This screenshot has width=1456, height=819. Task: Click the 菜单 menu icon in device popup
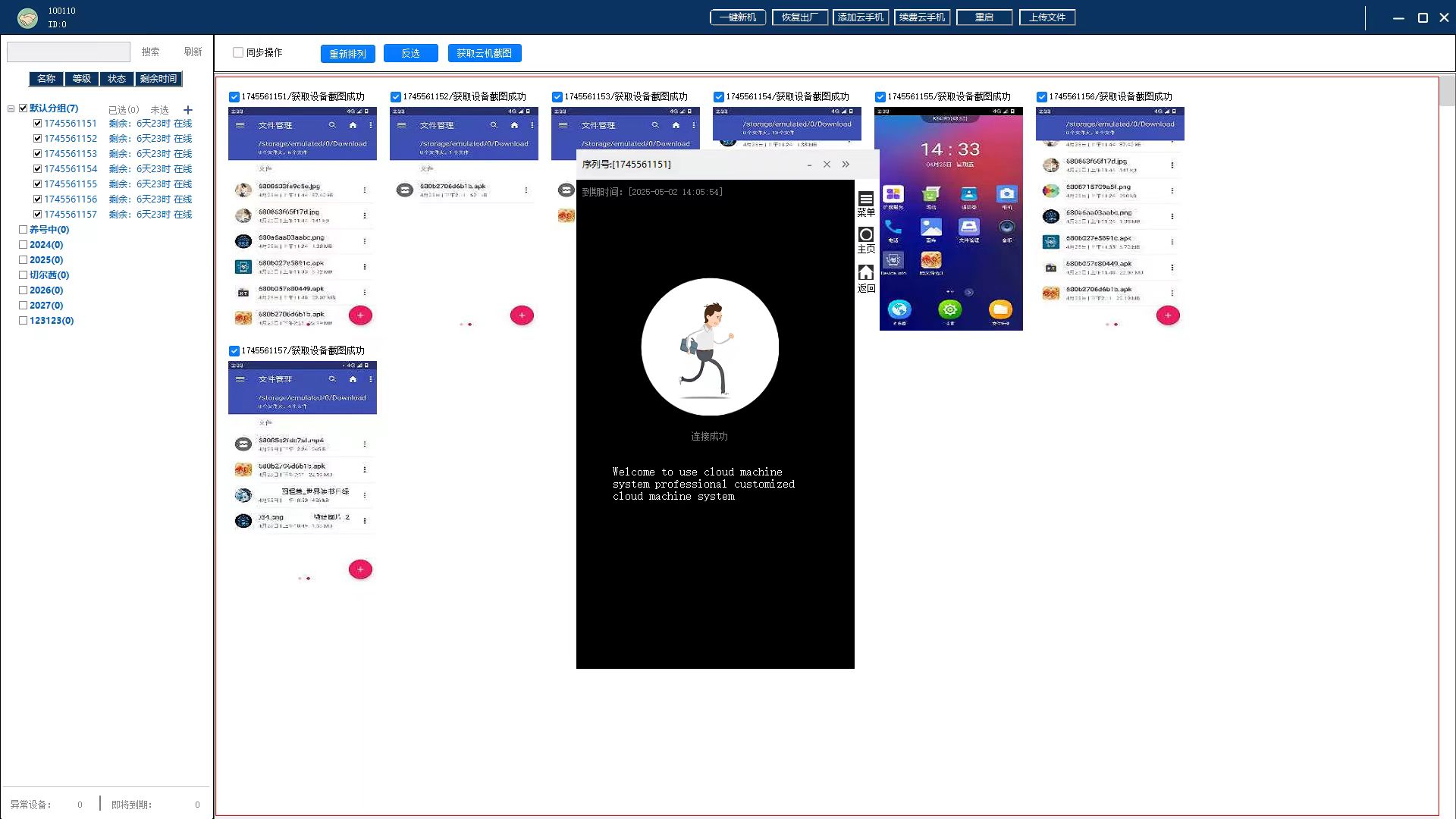click(865, 199)
